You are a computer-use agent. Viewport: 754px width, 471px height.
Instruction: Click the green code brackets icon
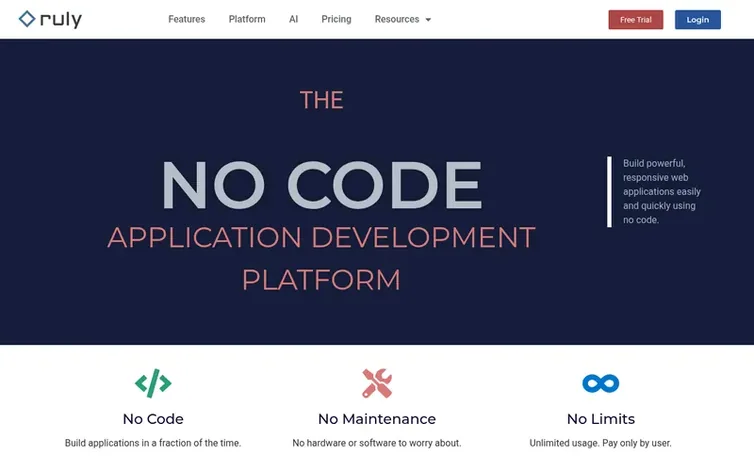153,383
